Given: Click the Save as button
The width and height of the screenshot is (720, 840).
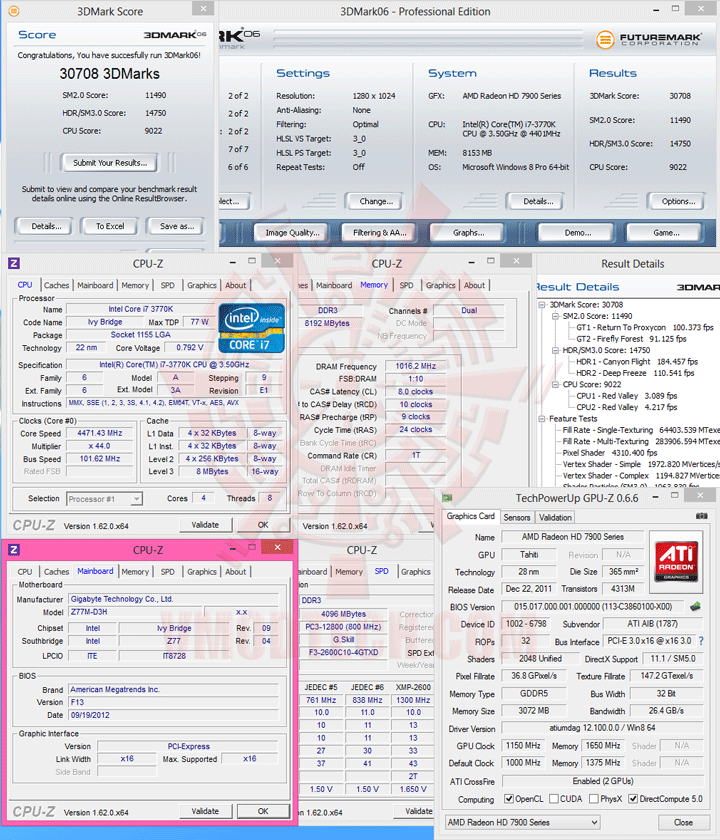Looking at the screenshot, I should [x=177, y=227].
